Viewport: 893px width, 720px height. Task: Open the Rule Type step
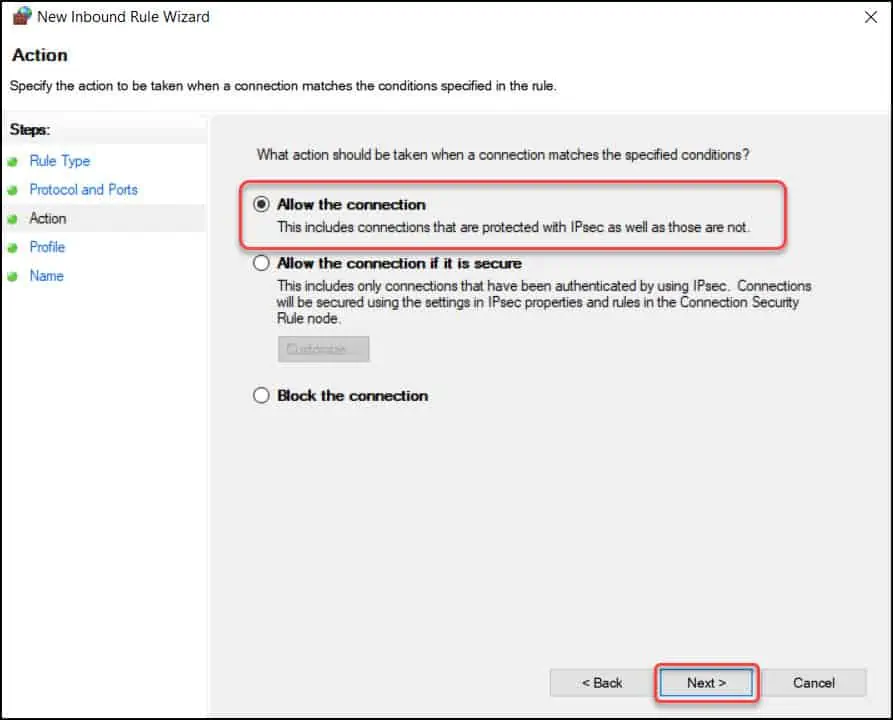click(60, 161)
